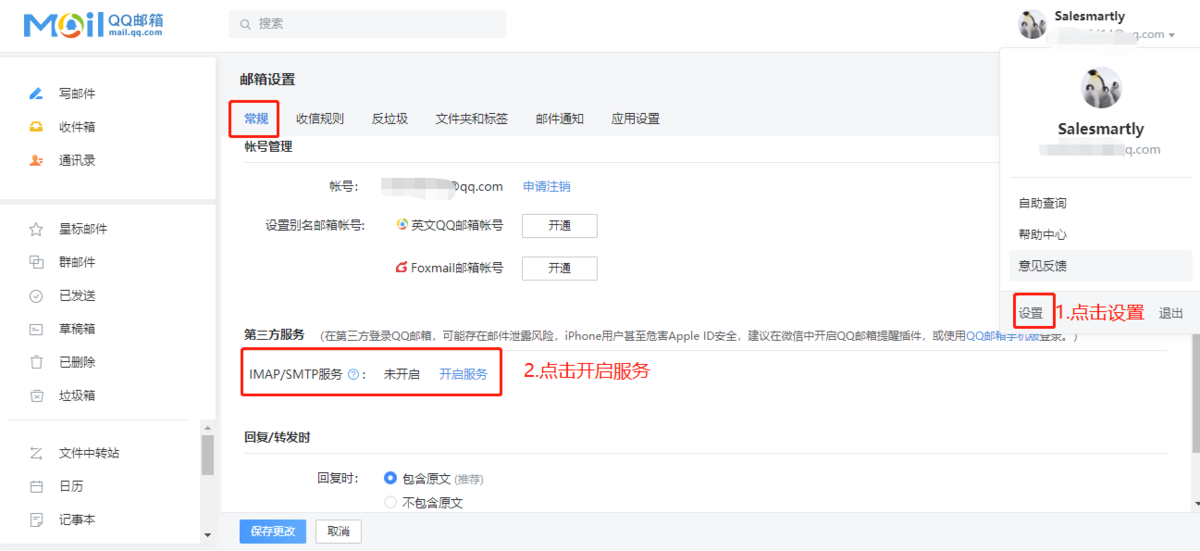
Task: Click the group mail icon
Action: click(x=36, y=262)
